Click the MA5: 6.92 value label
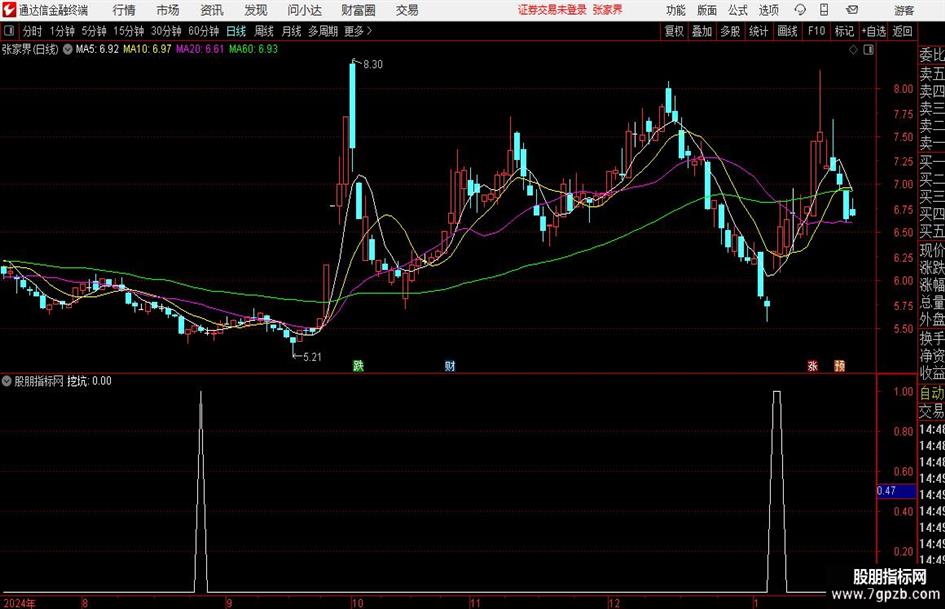This screenshot has height=609, width=945. point(97,49)
